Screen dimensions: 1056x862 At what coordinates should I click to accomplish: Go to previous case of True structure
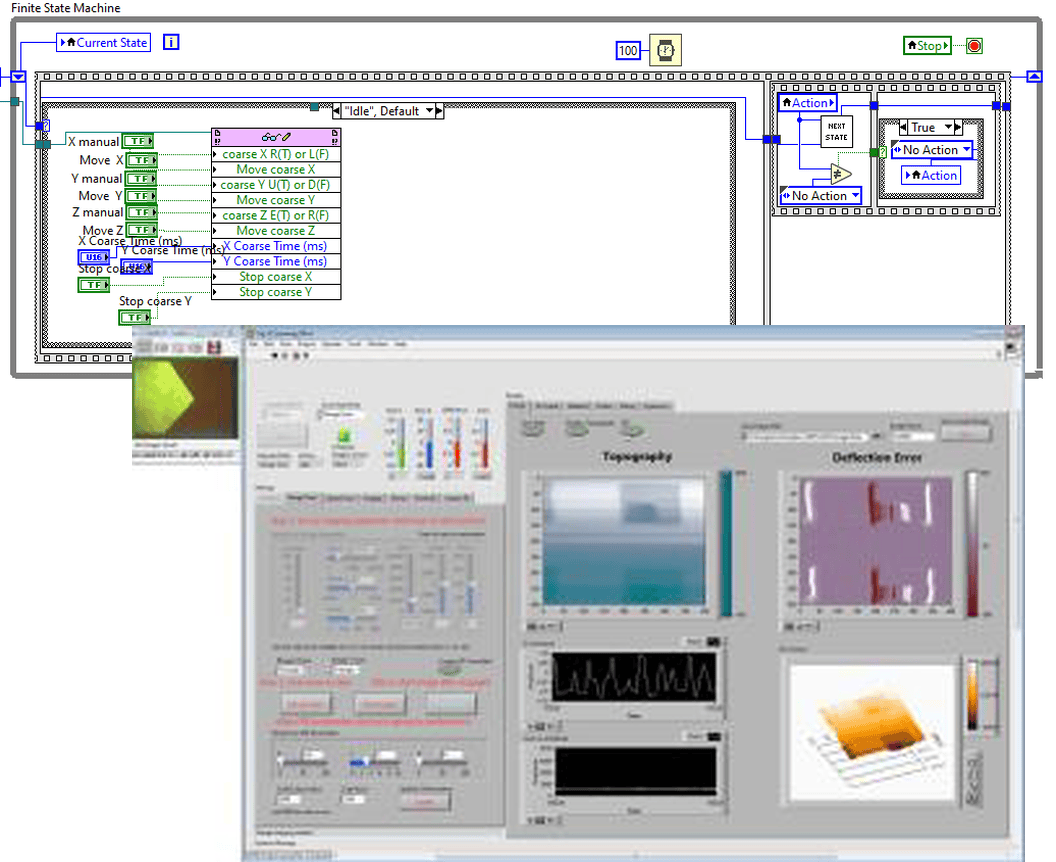tap(904, 127)
